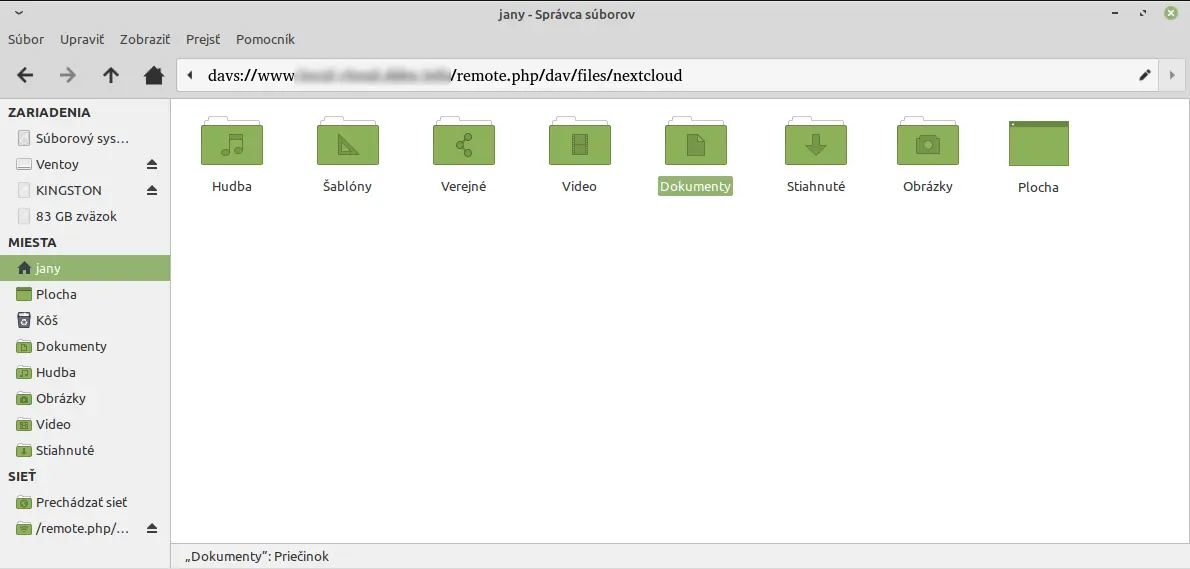The width and height of the screenshot is (1190, 569).
Task: Open Hudba in sidebar places
Action: [85, 372]
